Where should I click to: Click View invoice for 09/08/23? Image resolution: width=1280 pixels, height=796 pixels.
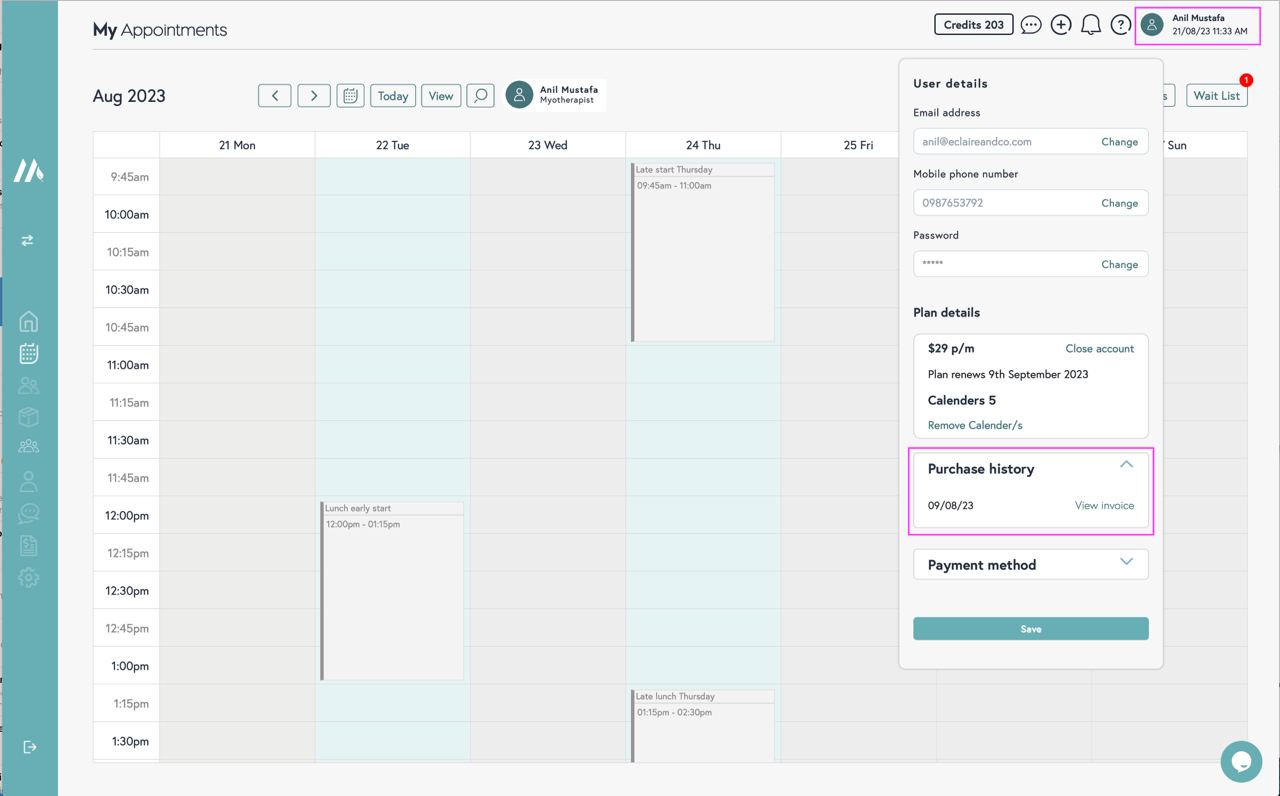(1104, 506)
